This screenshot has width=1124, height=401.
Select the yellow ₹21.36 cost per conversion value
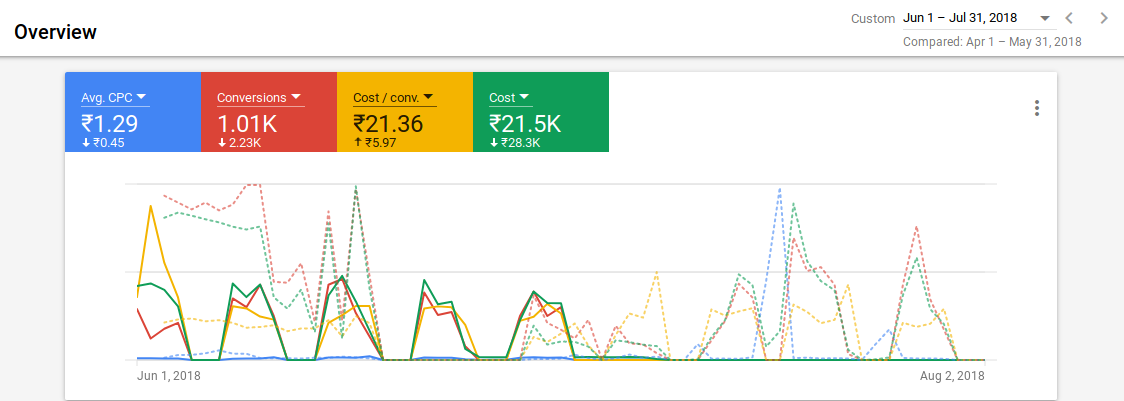pyautogui.click(x=388, y=123)
